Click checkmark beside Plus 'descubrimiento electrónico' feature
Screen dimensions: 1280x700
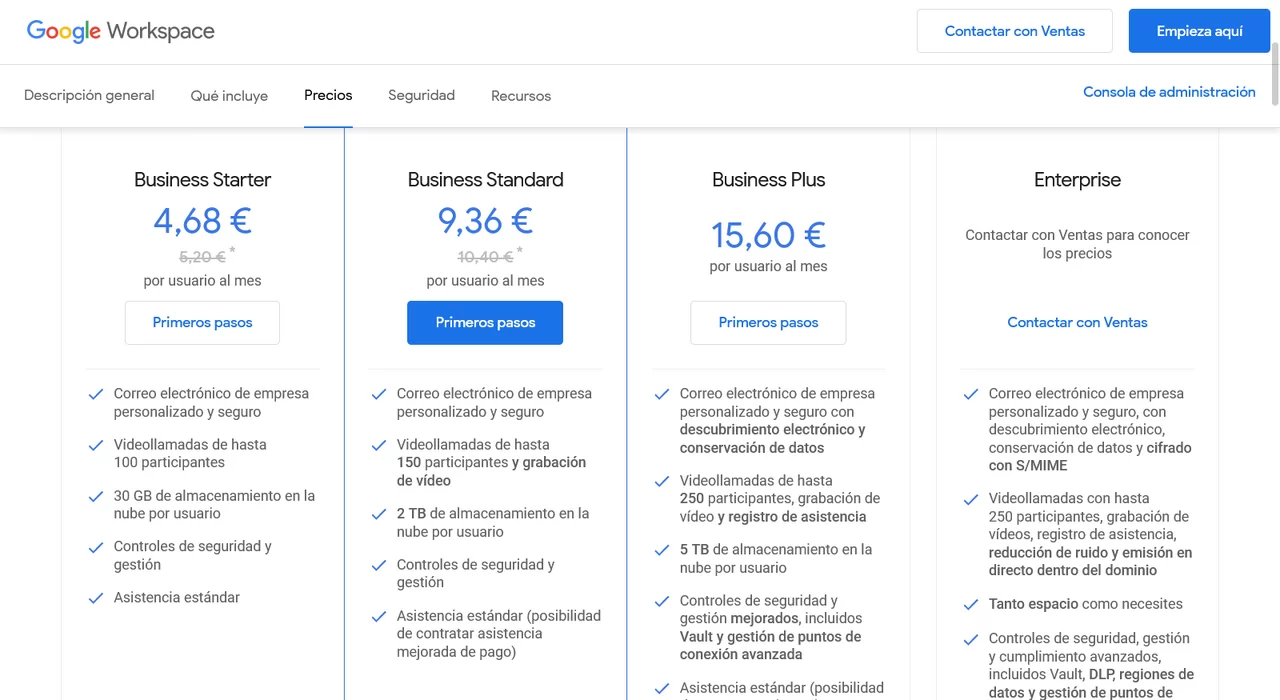click(x=662, y=394)
